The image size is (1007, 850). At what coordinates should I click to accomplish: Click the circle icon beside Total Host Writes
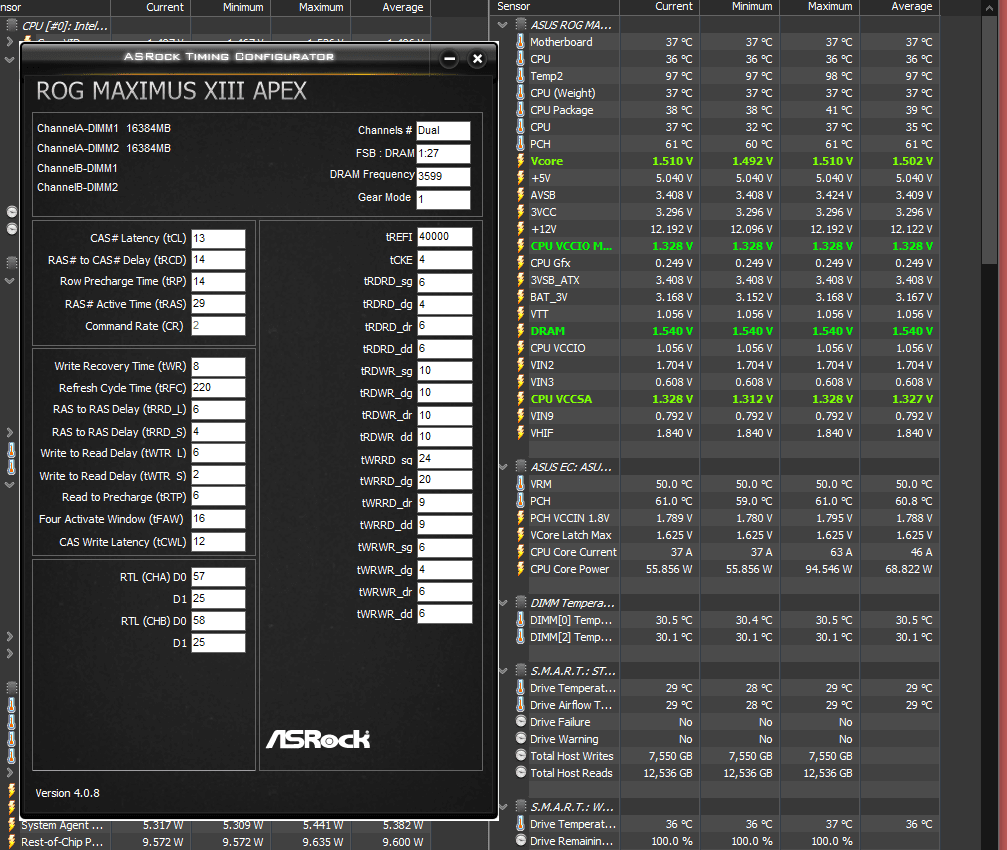[521, 756]
